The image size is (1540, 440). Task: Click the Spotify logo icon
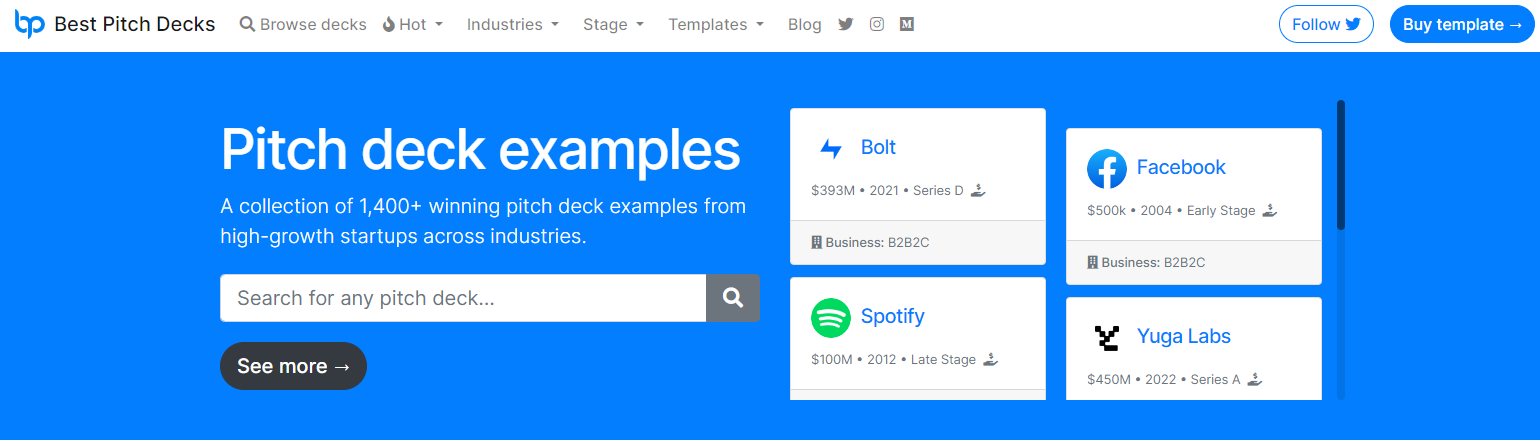coord(831,318)
